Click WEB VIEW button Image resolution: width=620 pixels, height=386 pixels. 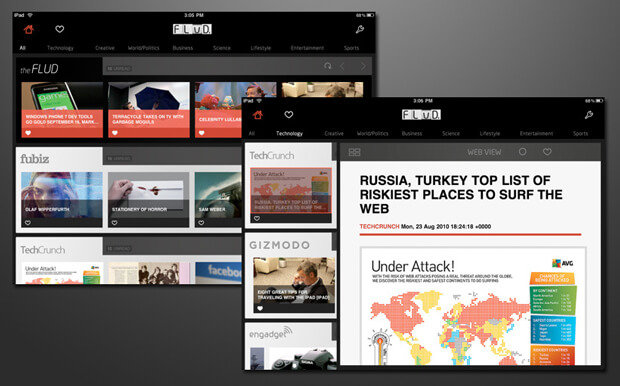pos(484,152)
